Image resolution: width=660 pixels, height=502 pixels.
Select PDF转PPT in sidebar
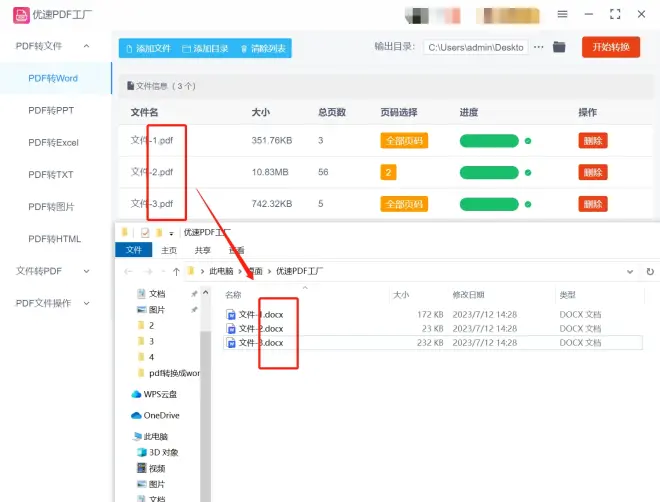click(x=51, y=110)
